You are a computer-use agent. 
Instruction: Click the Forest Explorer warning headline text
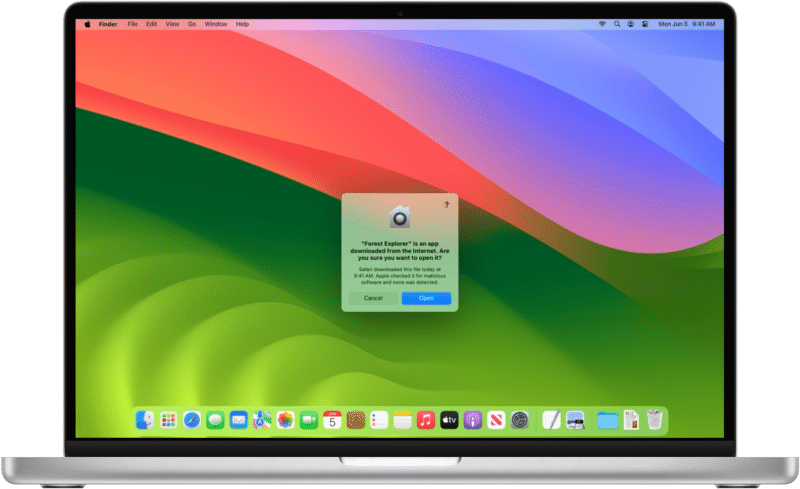pos(399,251)
